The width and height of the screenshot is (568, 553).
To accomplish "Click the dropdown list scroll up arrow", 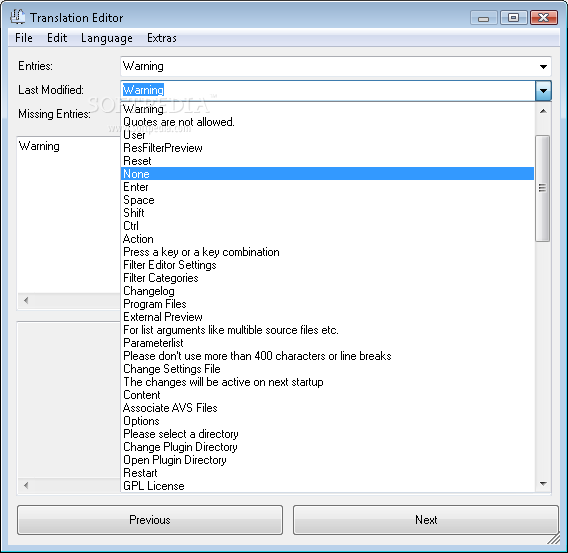I will (x=543, y=111).
